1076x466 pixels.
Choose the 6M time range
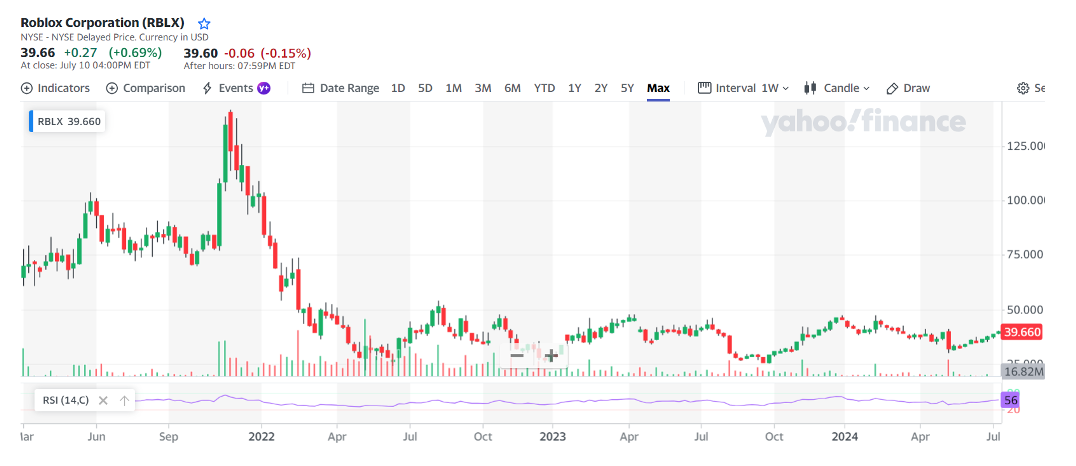point(512,88)
